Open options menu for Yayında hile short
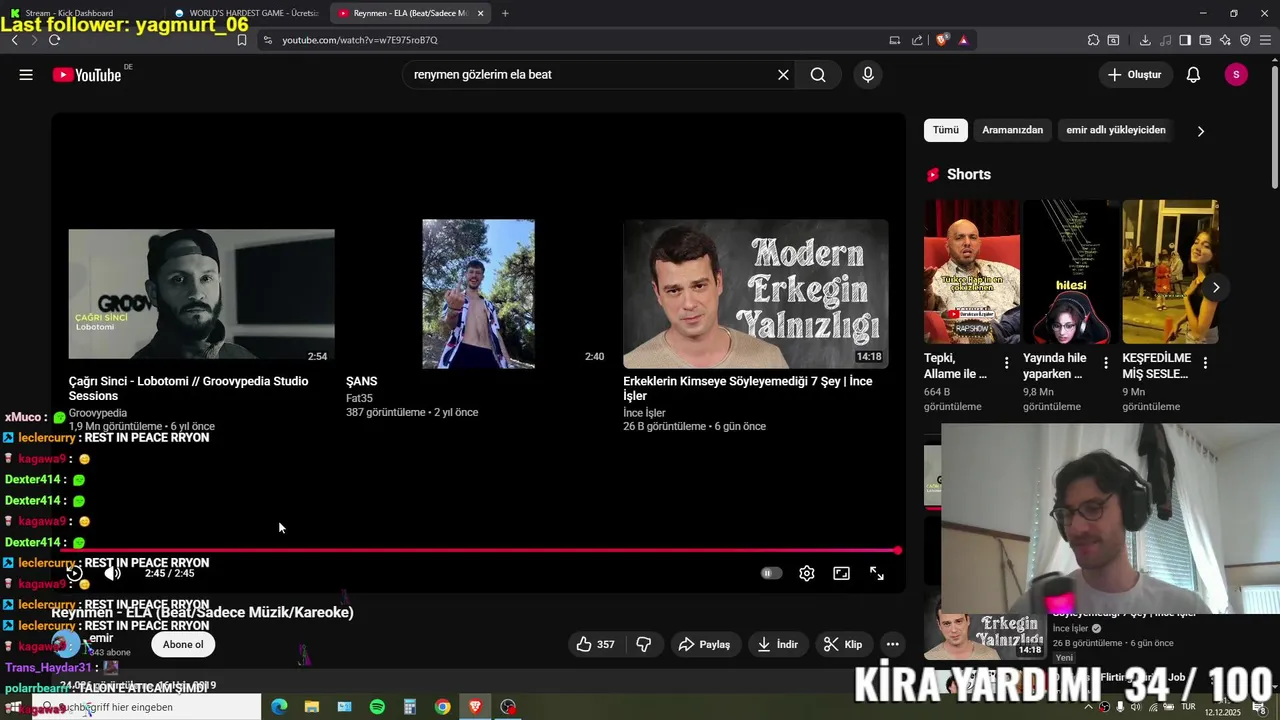1280x720 pixels. click(1106, 362)
